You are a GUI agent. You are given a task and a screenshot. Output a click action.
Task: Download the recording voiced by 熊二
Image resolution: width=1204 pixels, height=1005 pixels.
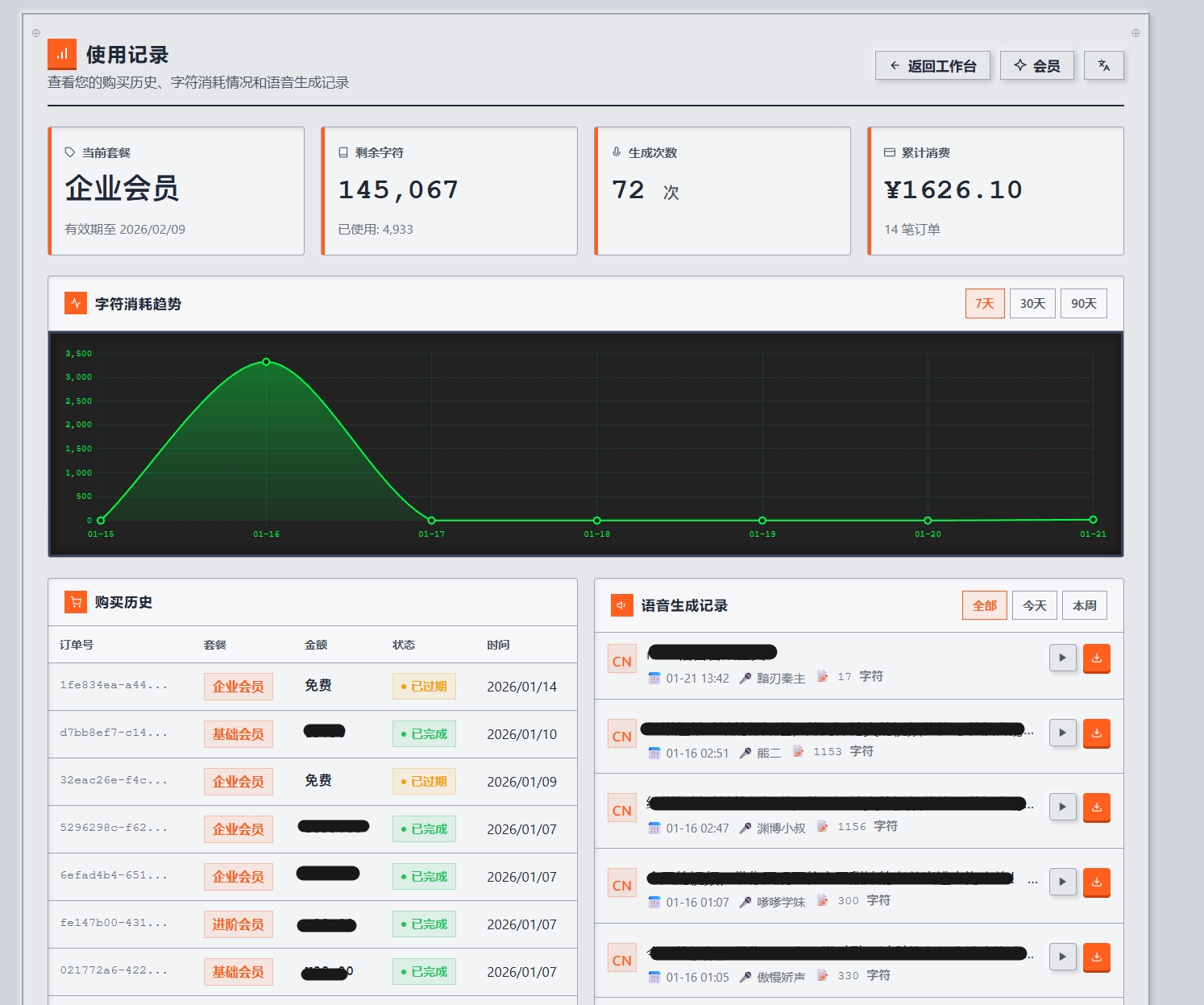tap(1096, 733)
